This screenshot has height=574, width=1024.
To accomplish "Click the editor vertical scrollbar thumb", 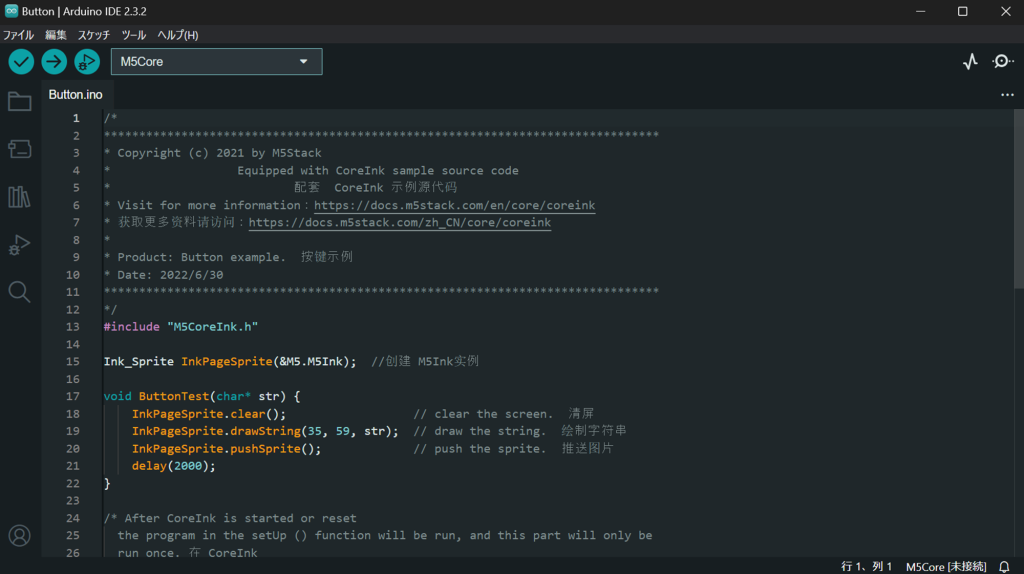I will [1019, 199].
